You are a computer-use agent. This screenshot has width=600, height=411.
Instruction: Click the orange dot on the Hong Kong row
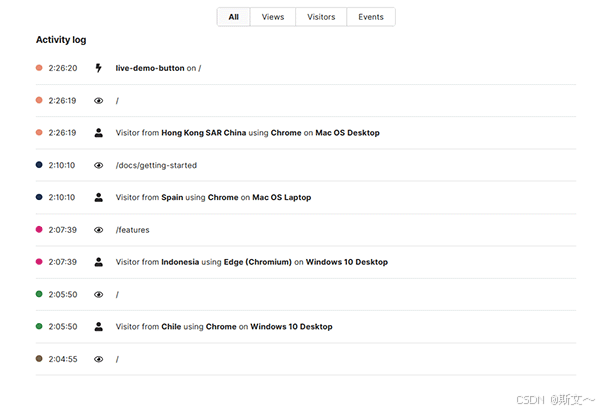[x=39, y=132]
